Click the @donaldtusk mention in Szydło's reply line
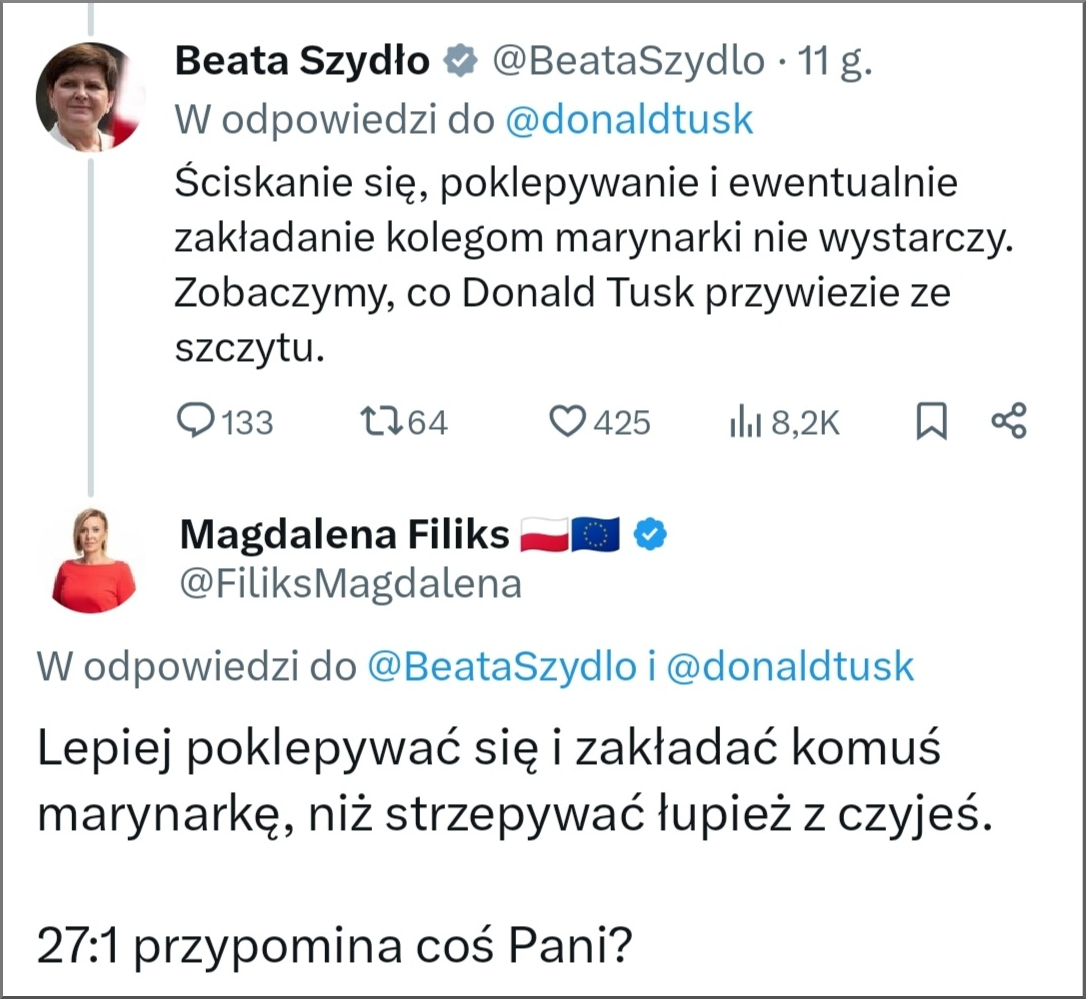1086x999 pixels. coord(629,120)
